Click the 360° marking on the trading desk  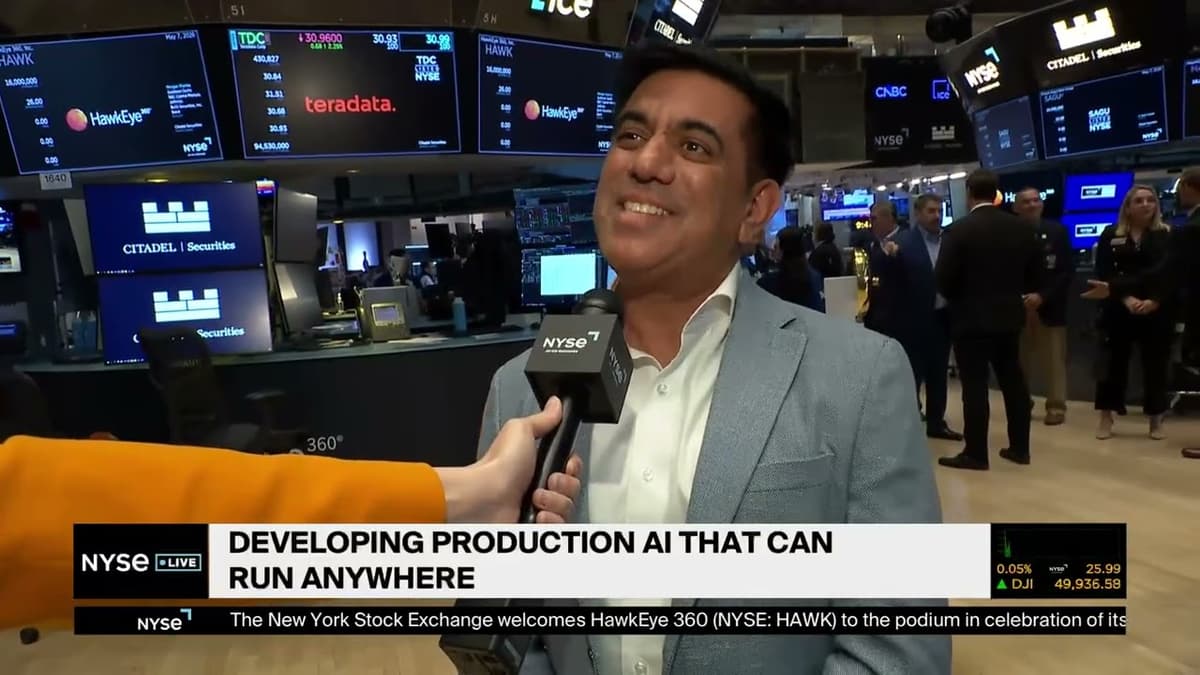pos(323,443)
